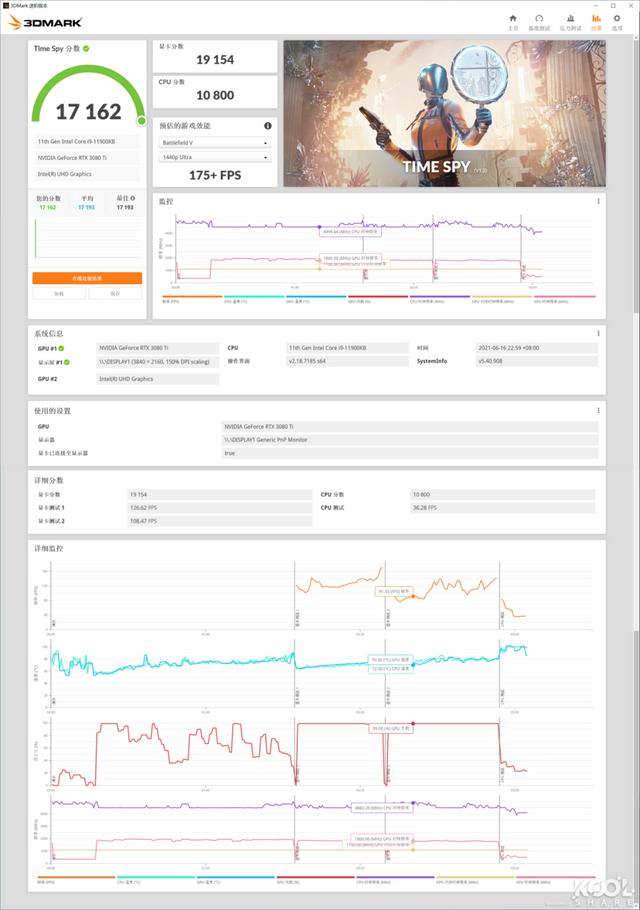Image resolution: width=640 pixels, height=910 pixels.
Task: Go to the Home (主页) navigation icon
Action: pyautogui.click(x=513, y=21)
